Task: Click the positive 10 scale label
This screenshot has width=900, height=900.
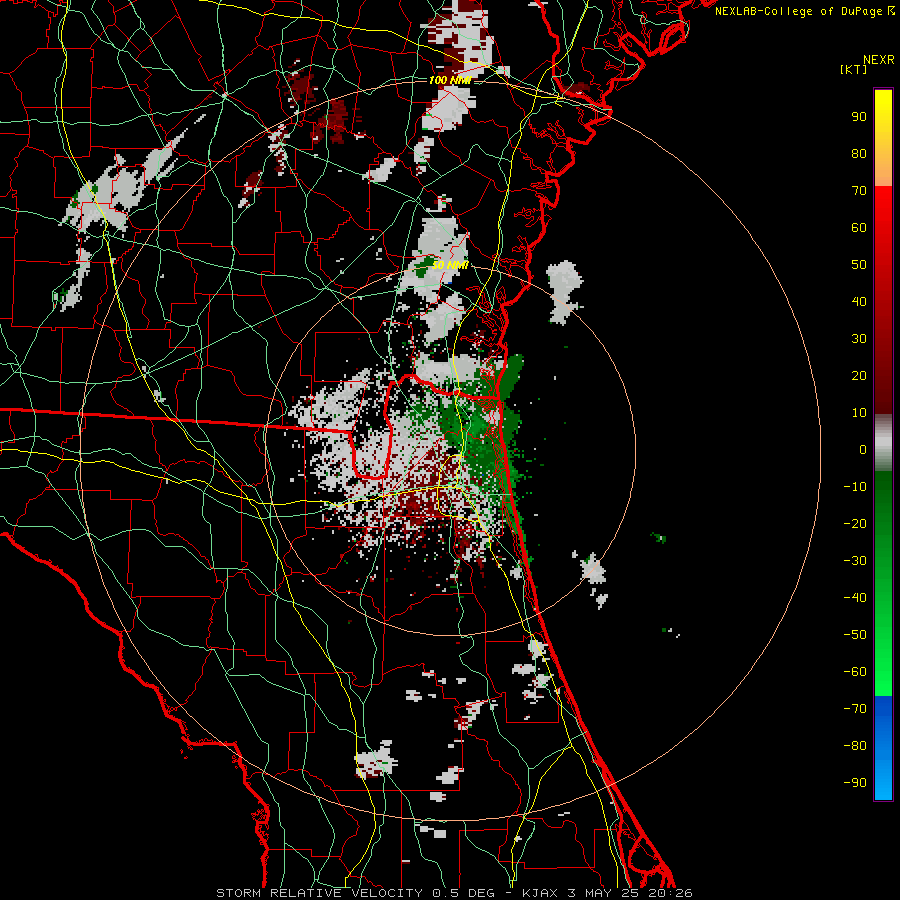Action: [x=859, y=413]
